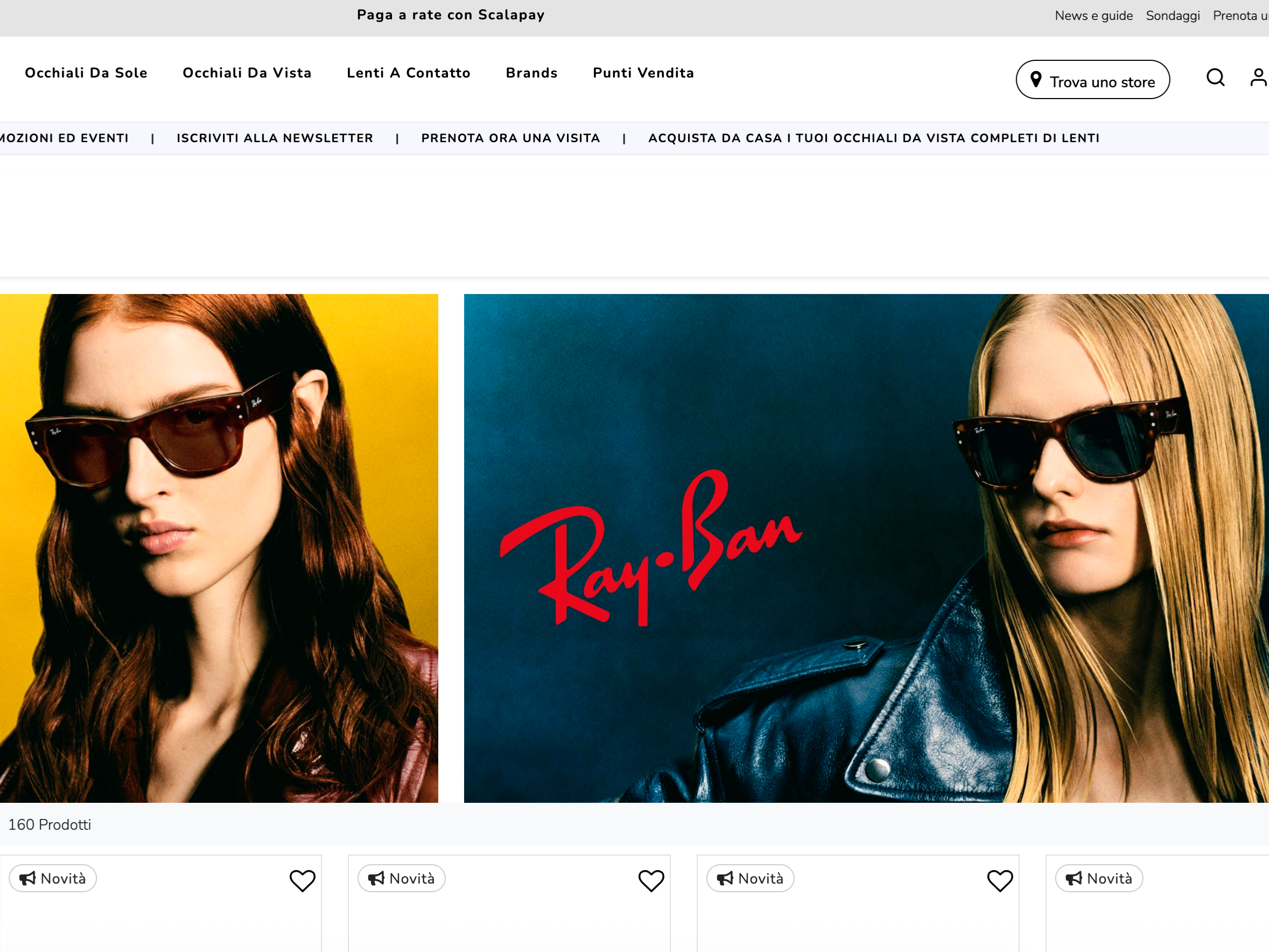Click the Promozioni ed eventi link
Screen dimensions: 1269x952
pyautogui.click(x=64, y=138)
